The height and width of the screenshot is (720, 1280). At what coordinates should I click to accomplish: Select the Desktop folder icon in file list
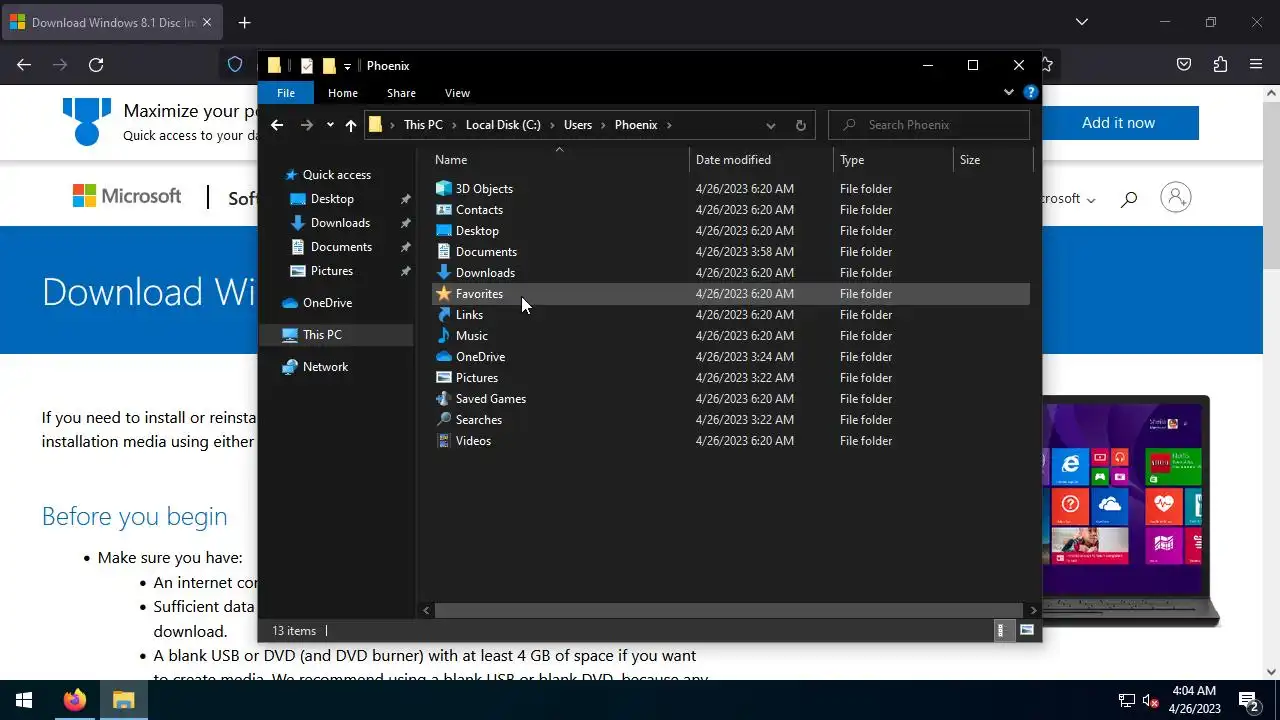(444, 230)
